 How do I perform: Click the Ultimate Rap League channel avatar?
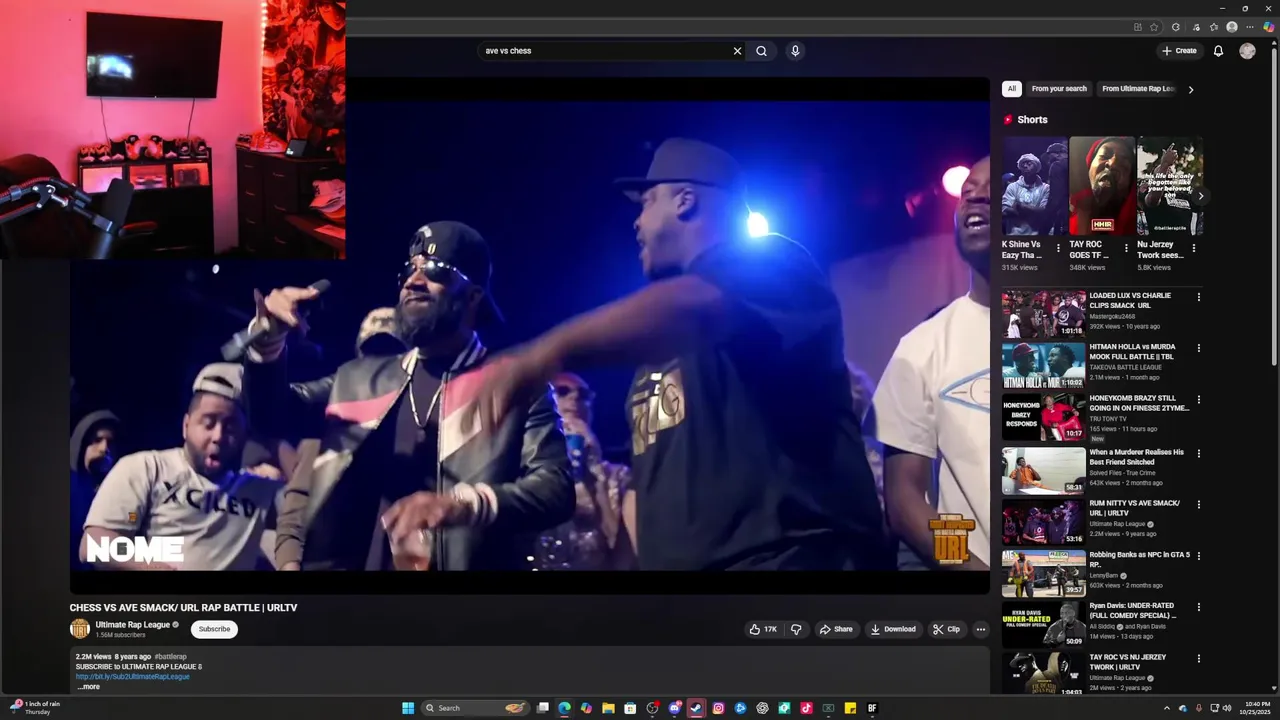tap(80, 629)
